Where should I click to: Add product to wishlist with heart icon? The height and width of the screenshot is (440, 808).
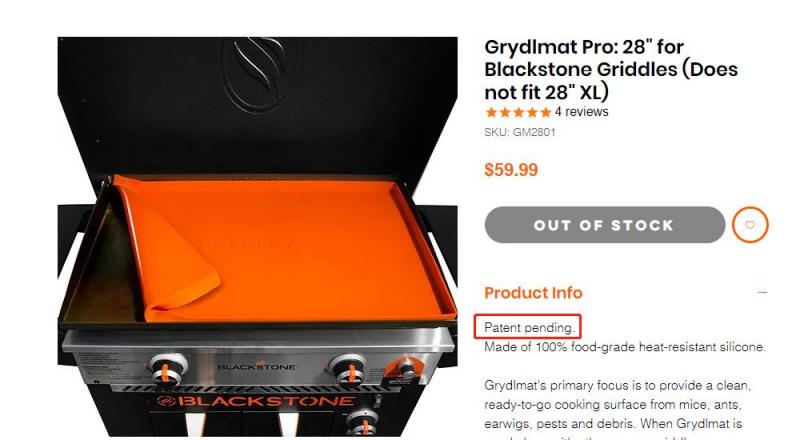click(750, 225)
